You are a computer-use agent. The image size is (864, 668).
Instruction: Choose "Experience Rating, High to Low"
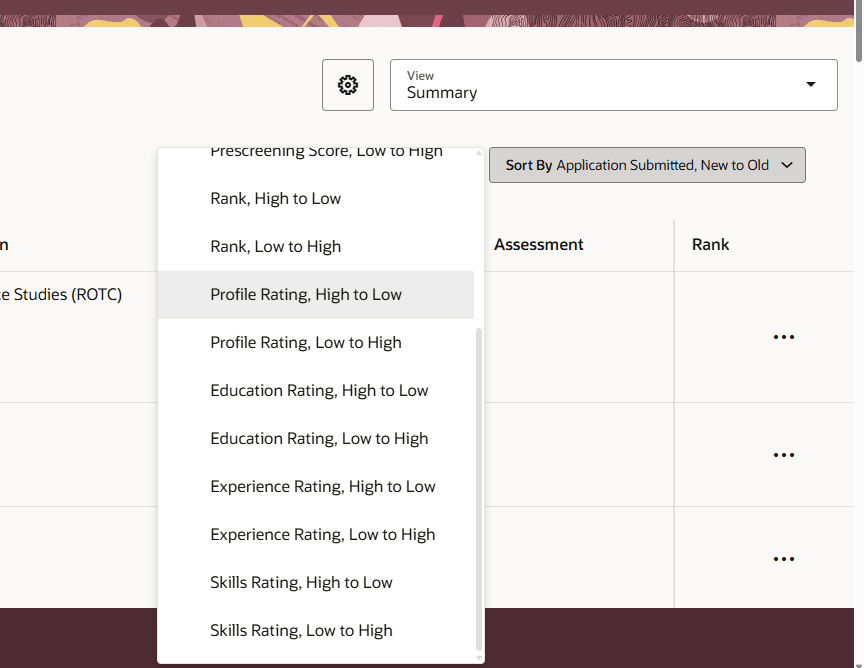pyautogui.click(x=322, y=486)
